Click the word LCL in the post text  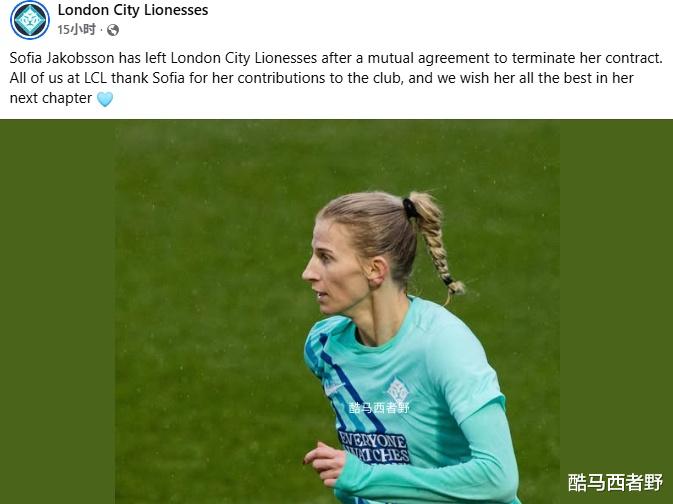pos(95,78)
